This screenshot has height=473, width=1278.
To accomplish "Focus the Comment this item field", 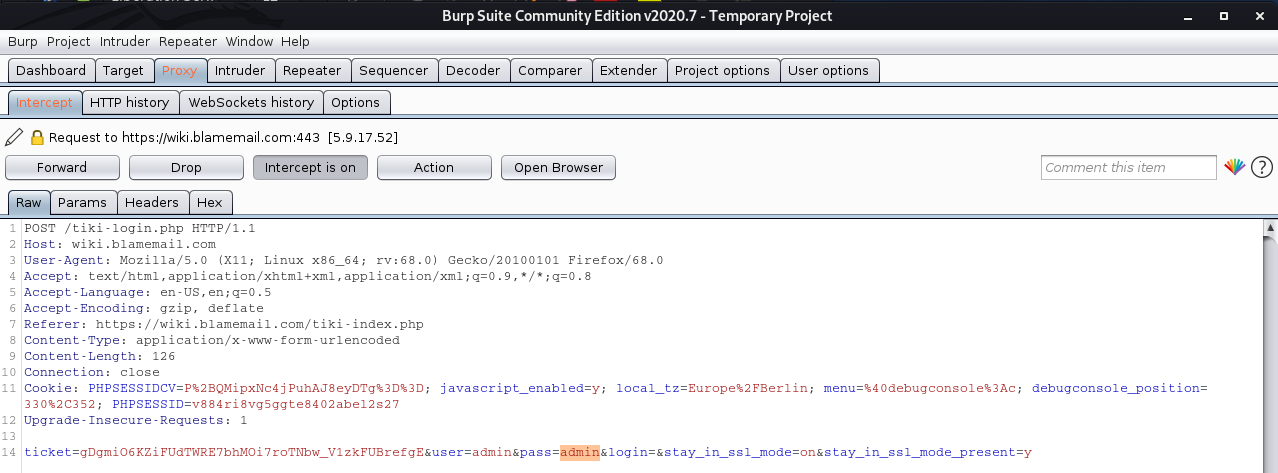I will tap(1128, 167).
